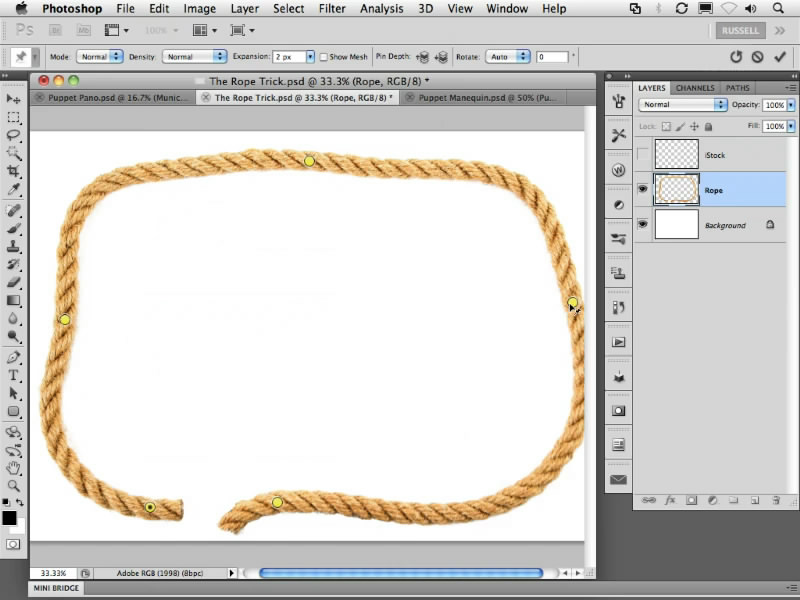Image resolution: width=800 pixels, height=600 pixels.
Task: Click the Mini Bridge panel label
Action: (57, 589)
